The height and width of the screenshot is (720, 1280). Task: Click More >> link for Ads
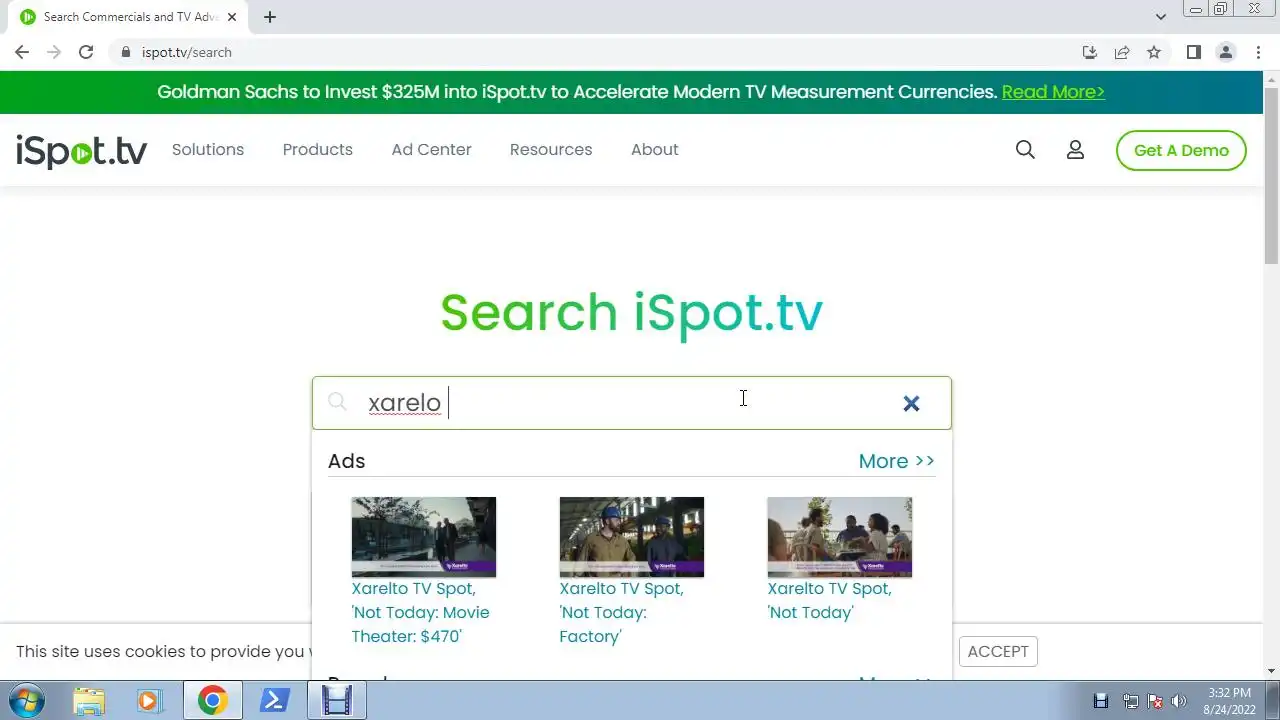click(x=896, y=461)
